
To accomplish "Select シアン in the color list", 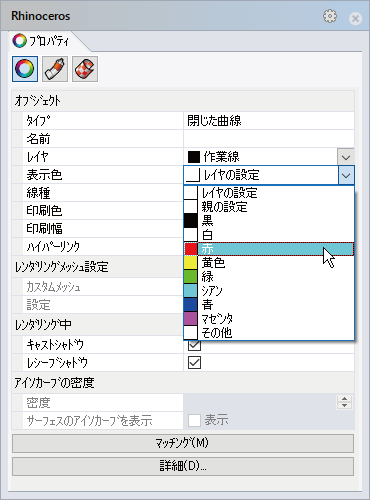I will click(269, 291).
